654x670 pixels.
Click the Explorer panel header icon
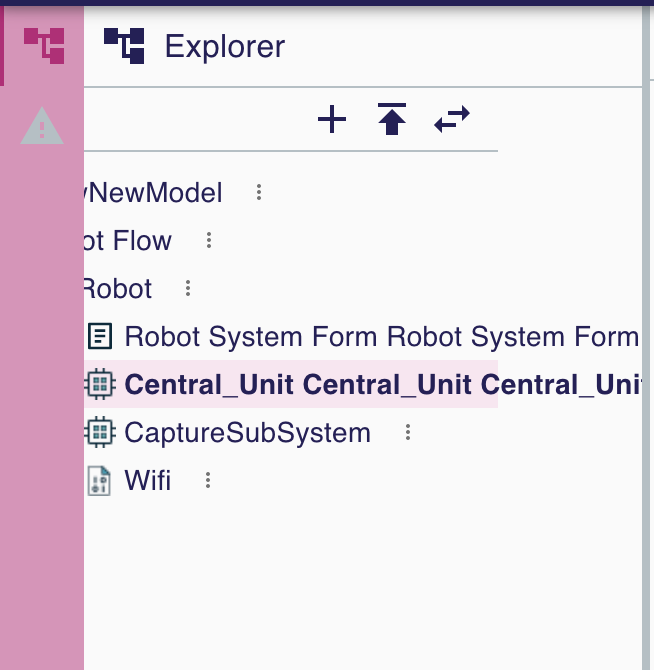(x=124, y=46)
